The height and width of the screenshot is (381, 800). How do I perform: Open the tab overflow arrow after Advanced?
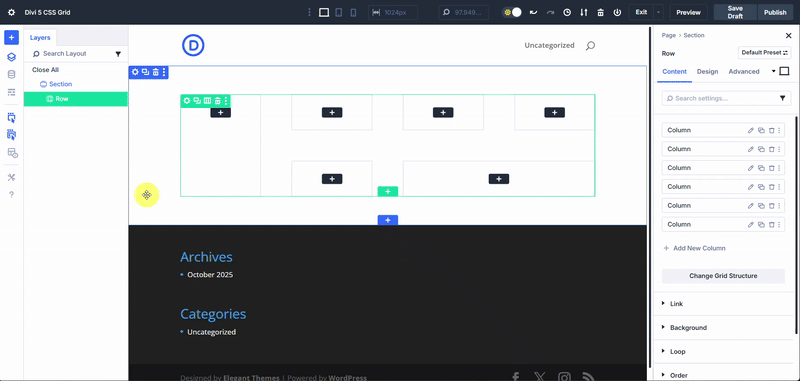click(x=773, y=71)
